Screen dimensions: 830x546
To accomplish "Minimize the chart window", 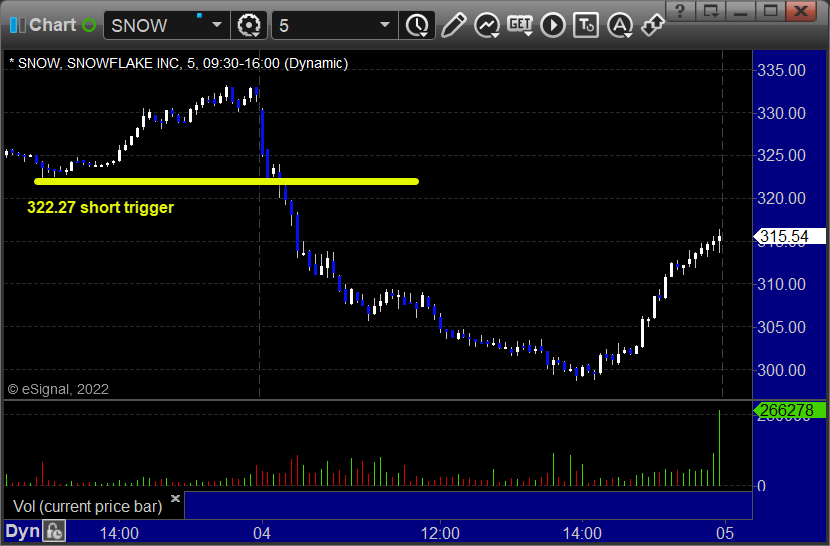I will pos(741,11).
